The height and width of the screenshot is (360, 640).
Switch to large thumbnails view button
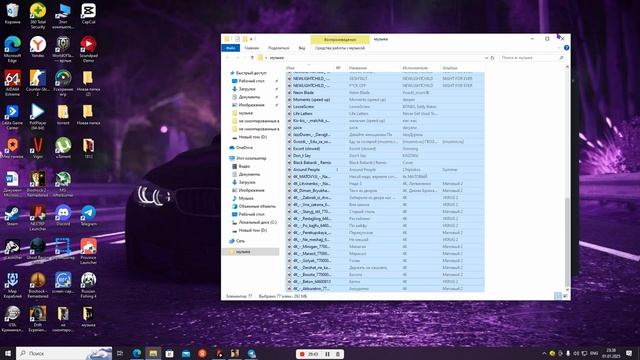(565, 296)
